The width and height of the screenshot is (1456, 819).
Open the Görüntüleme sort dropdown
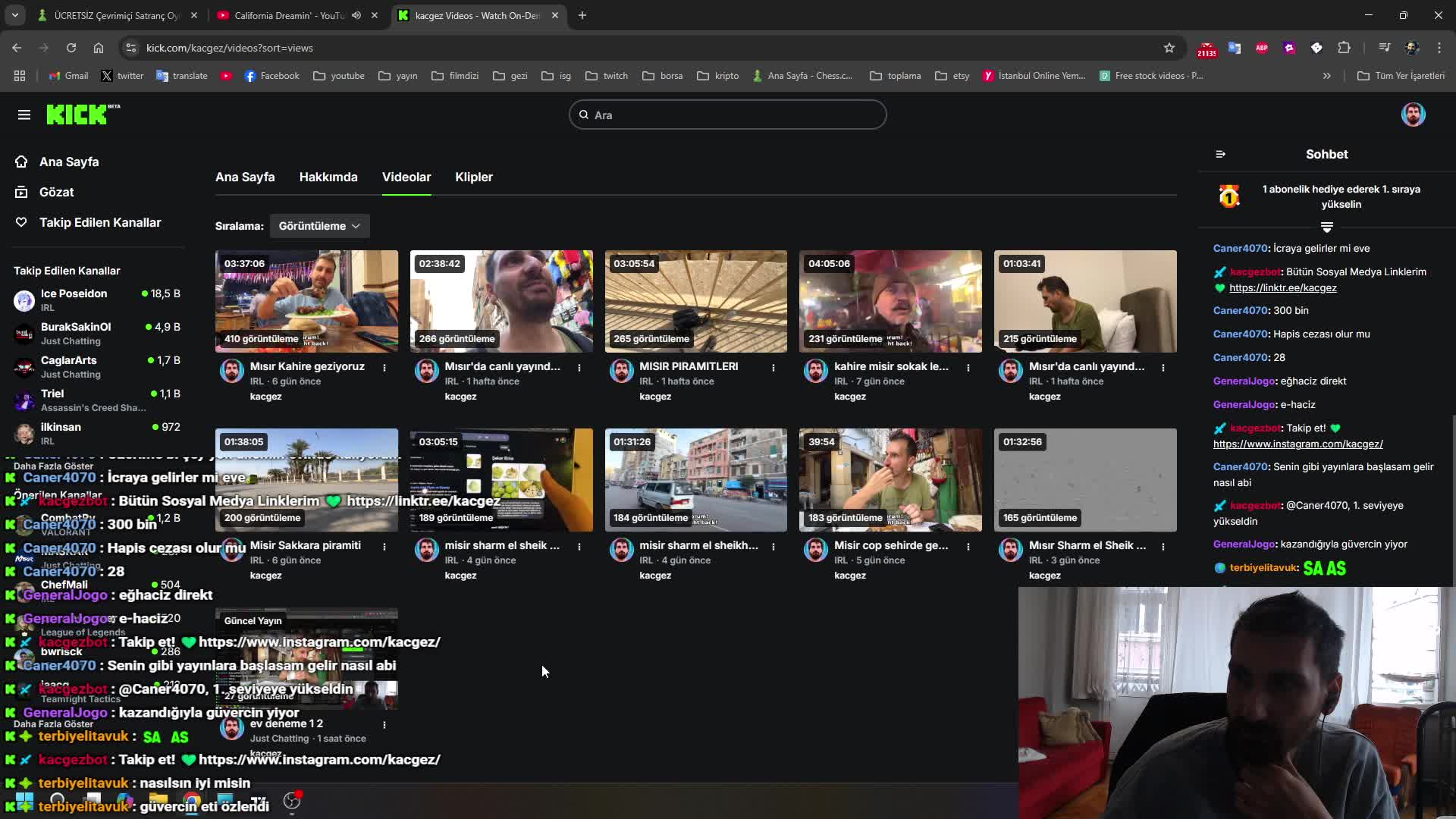point(319,226)
